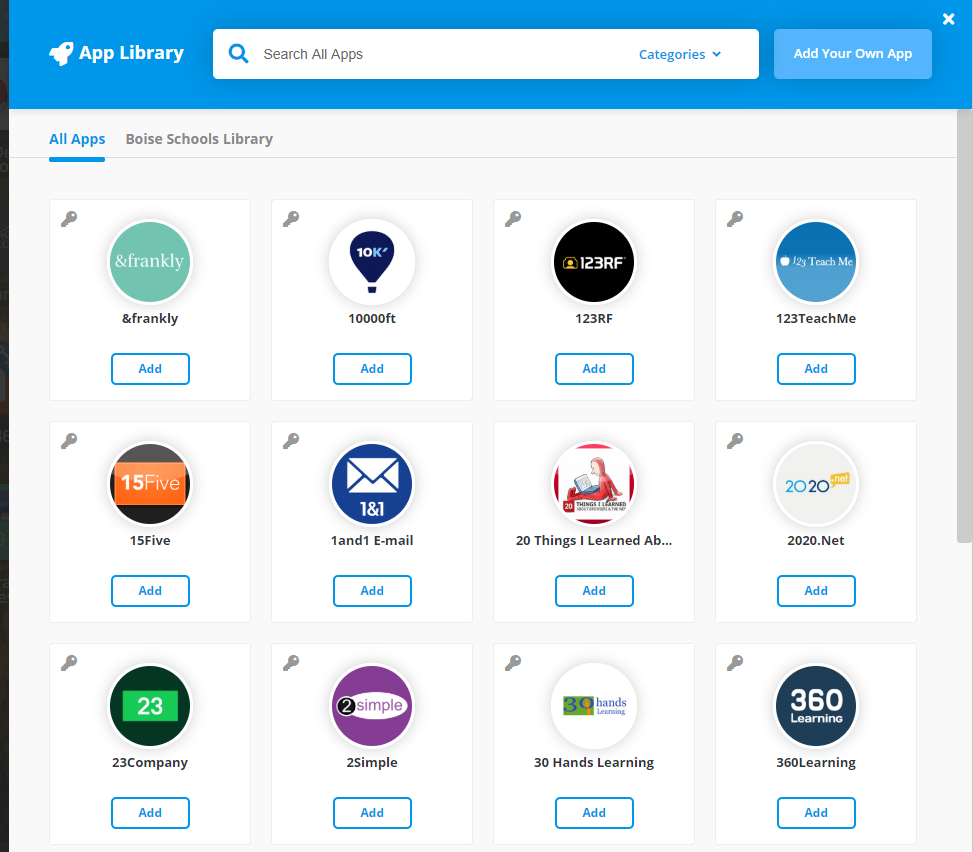Viewport: 973px width, 852px height.
Task: Click the 15Five app logo
Action: coord(150,484)
